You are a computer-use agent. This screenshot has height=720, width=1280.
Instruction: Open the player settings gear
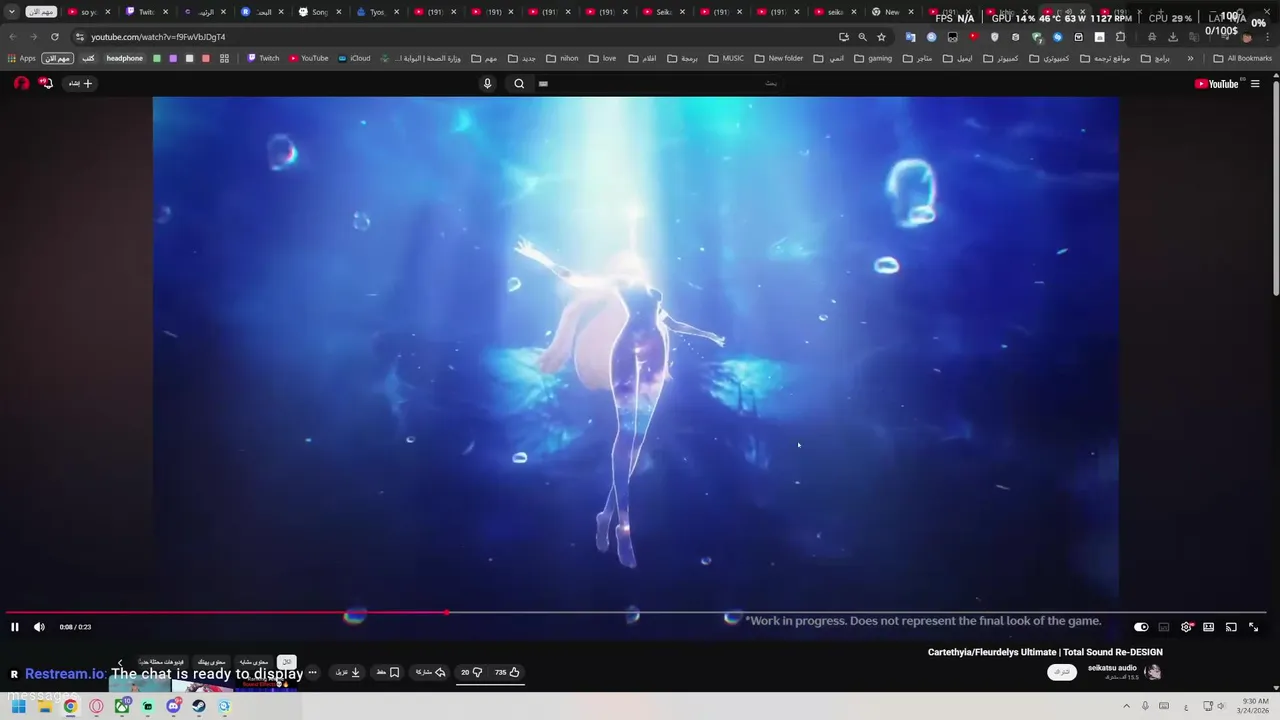1186,627
